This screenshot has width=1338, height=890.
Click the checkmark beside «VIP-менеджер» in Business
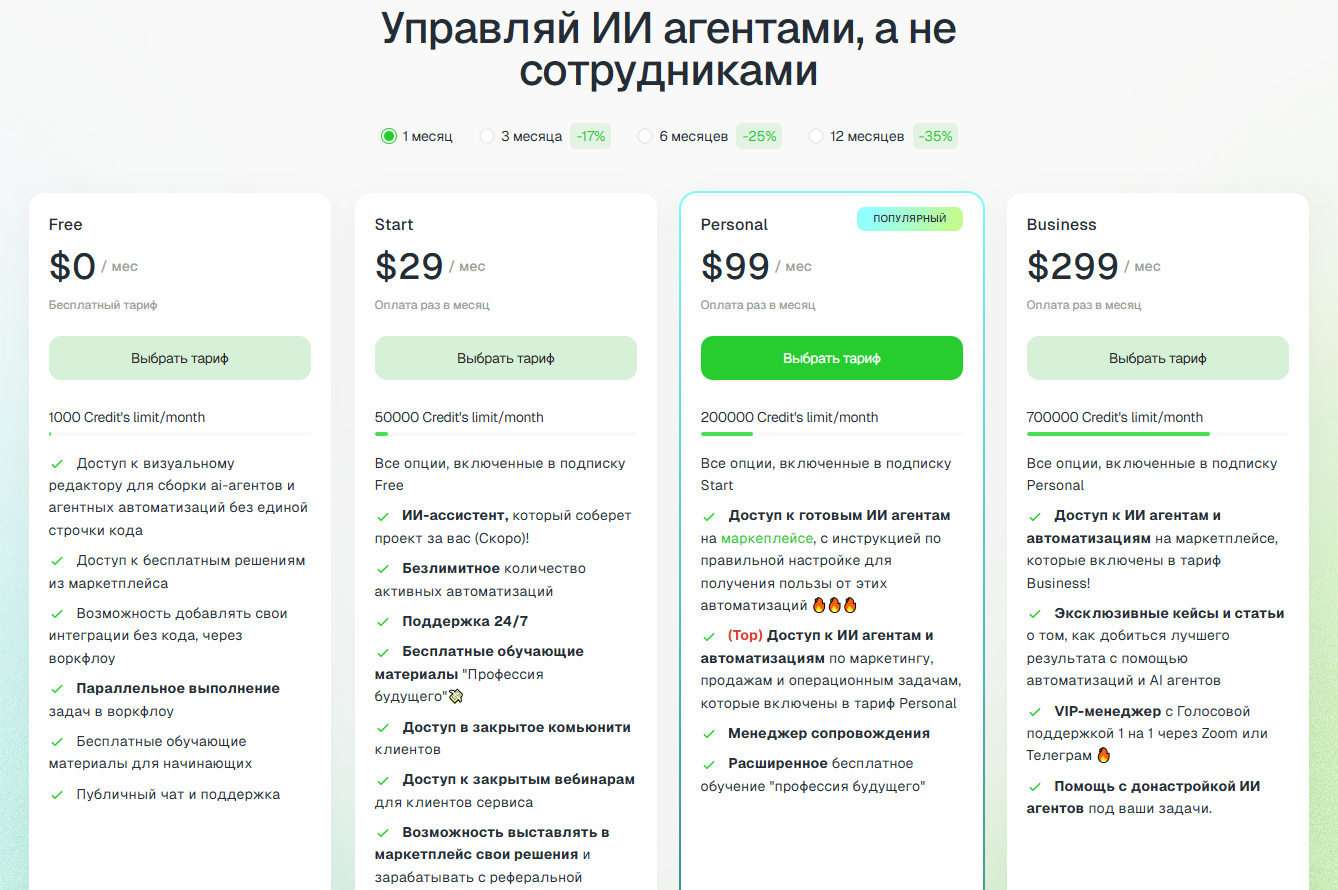click(1036, 710)
